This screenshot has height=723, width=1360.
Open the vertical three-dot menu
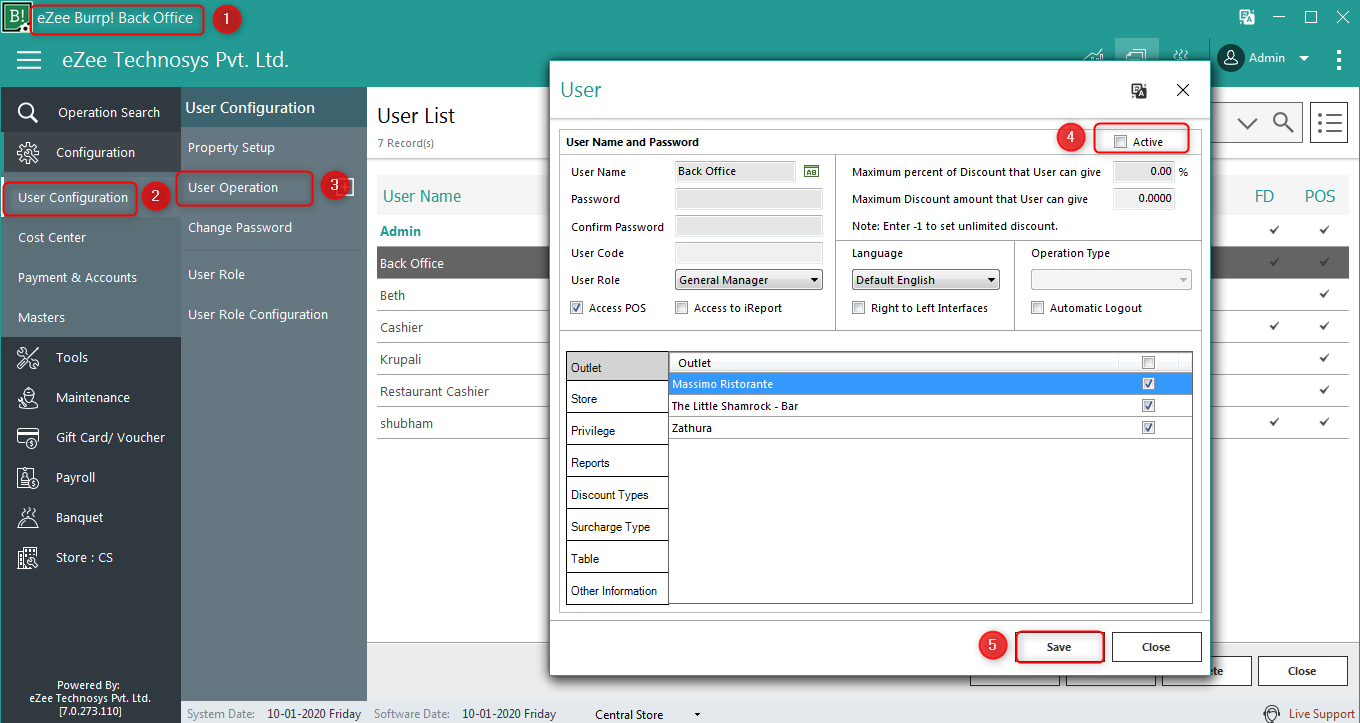pos(1339,59)
